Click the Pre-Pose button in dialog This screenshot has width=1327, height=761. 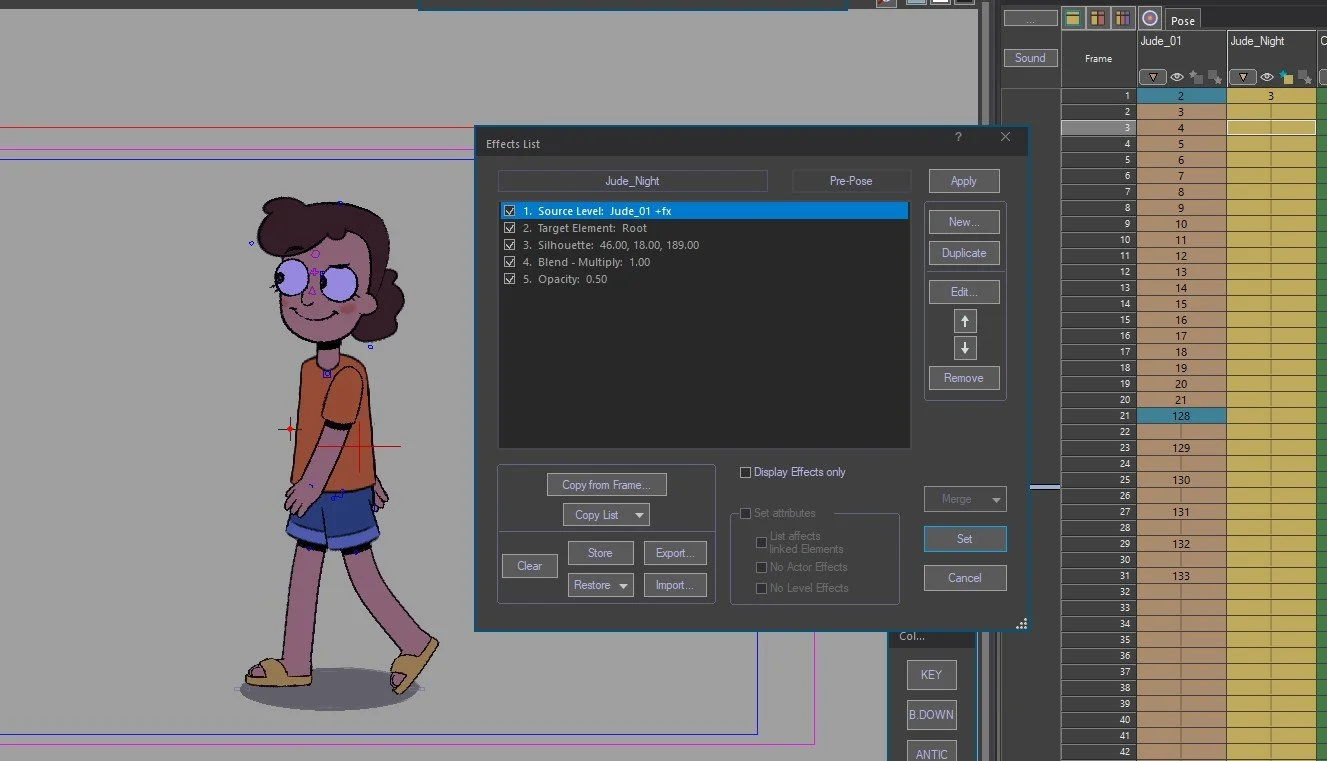(x=851, y=181)
